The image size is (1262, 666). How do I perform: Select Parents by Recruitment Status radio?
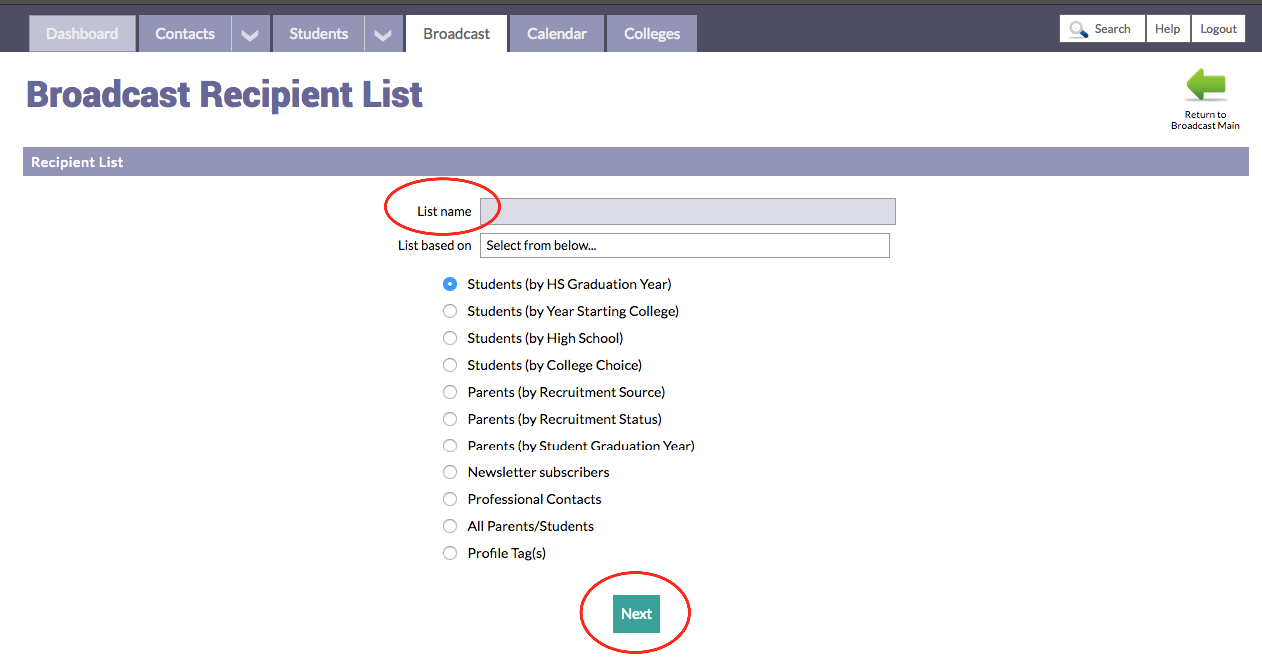450,419
